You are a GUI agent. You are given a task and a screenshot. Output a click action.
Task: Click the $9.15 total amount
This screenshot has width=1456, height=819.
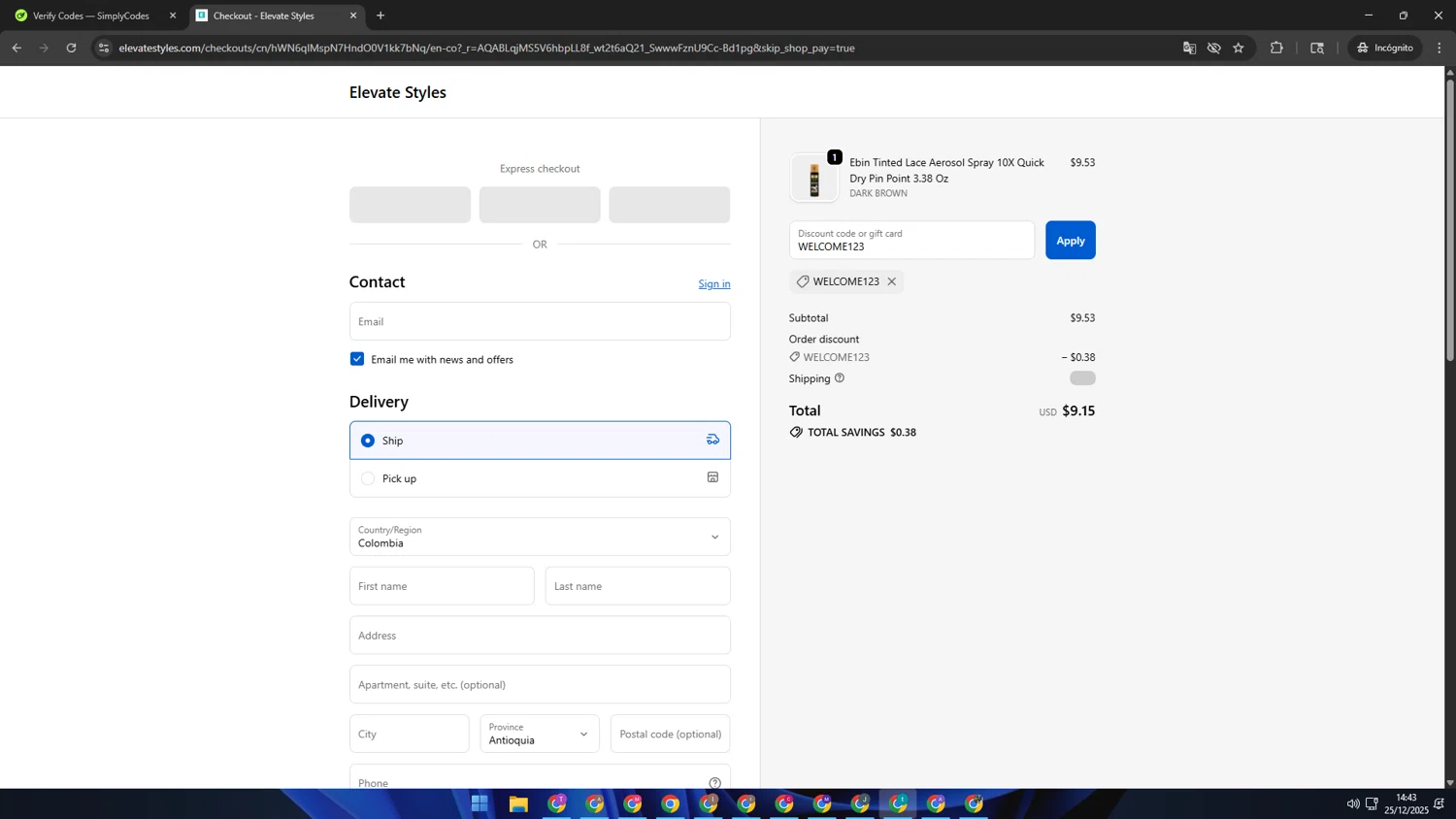click(x=1078, y=410)
